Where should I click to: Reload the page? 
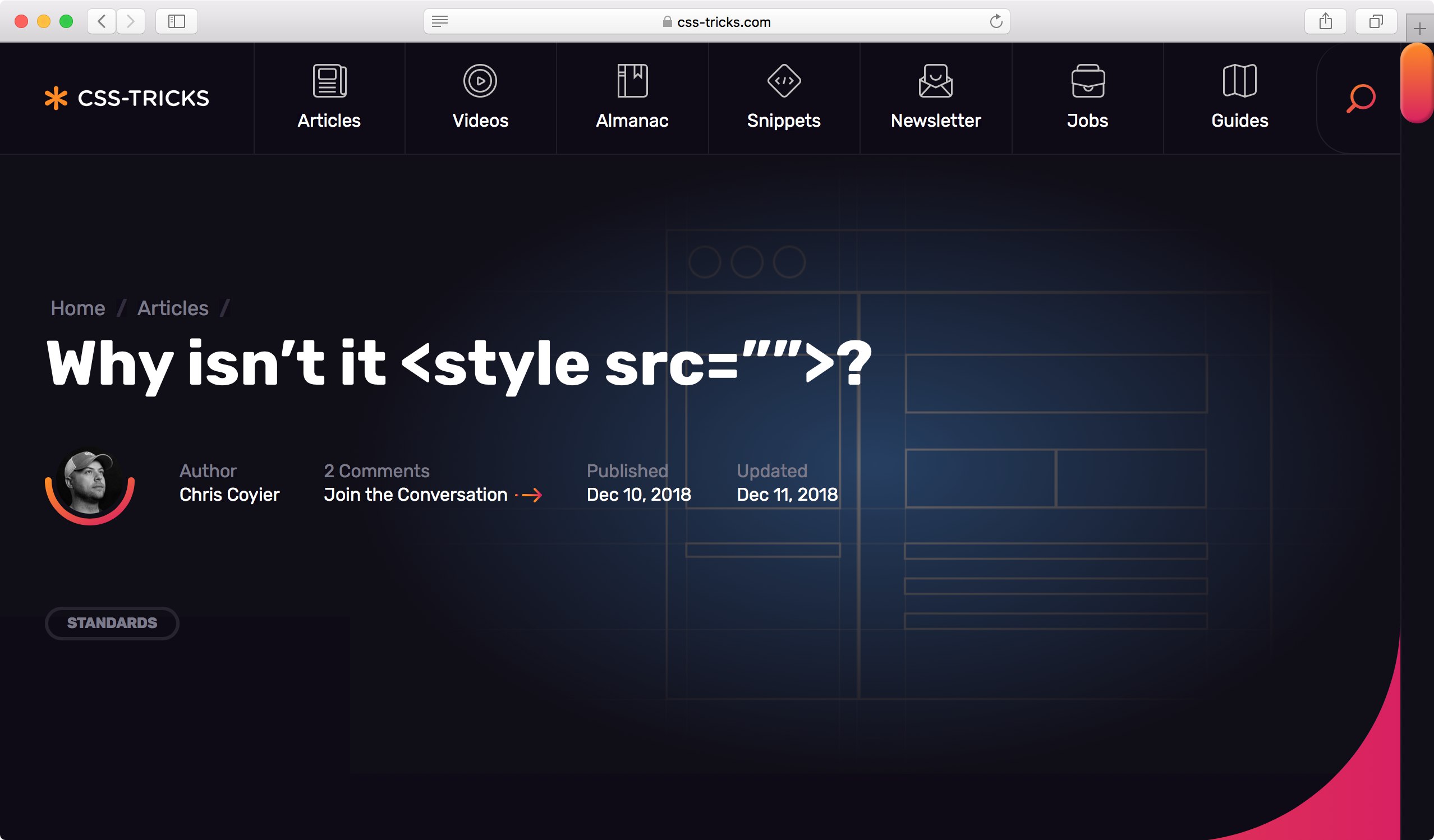(996, 22)
